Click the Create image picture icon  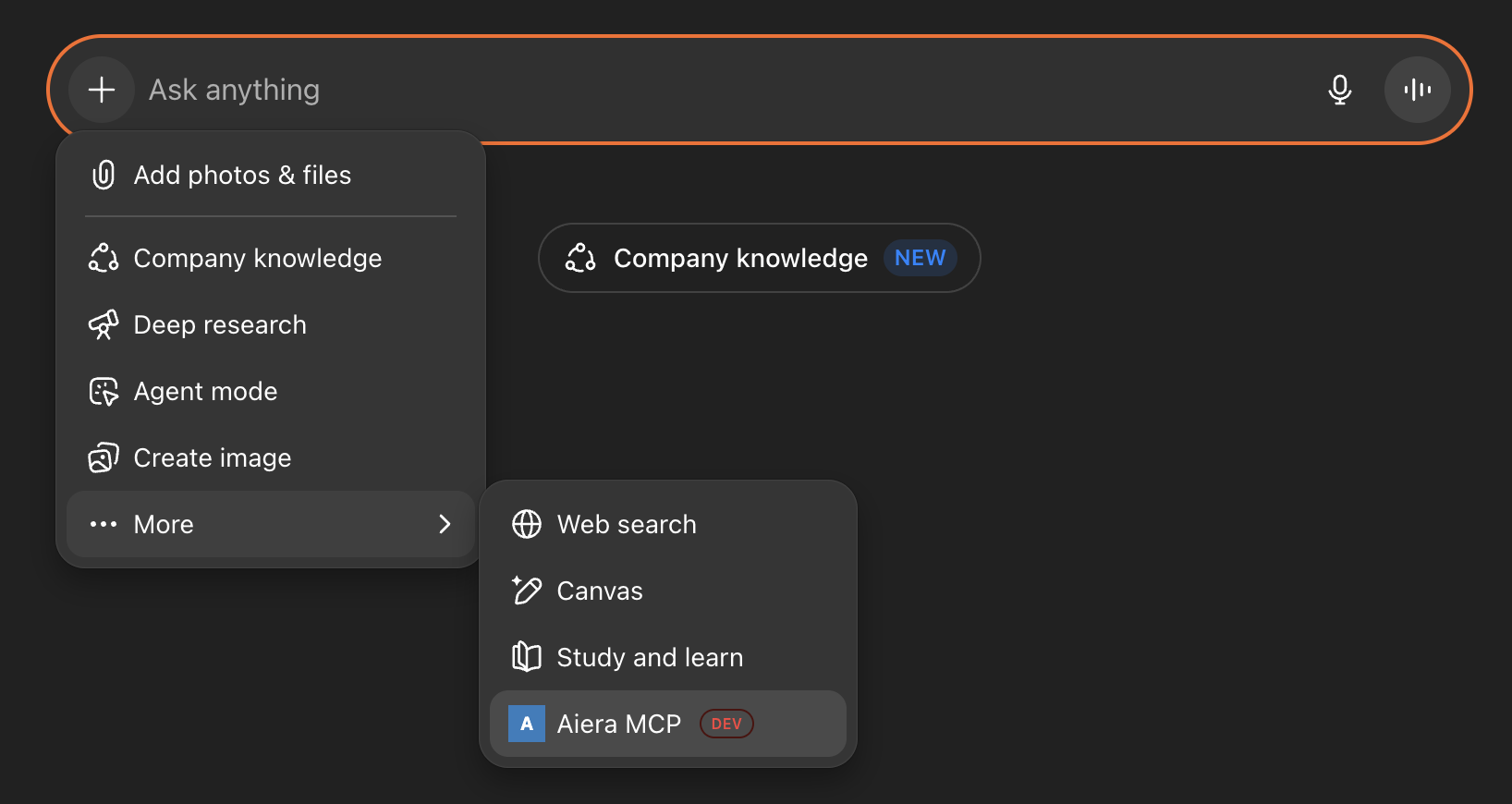coord(104,458)
